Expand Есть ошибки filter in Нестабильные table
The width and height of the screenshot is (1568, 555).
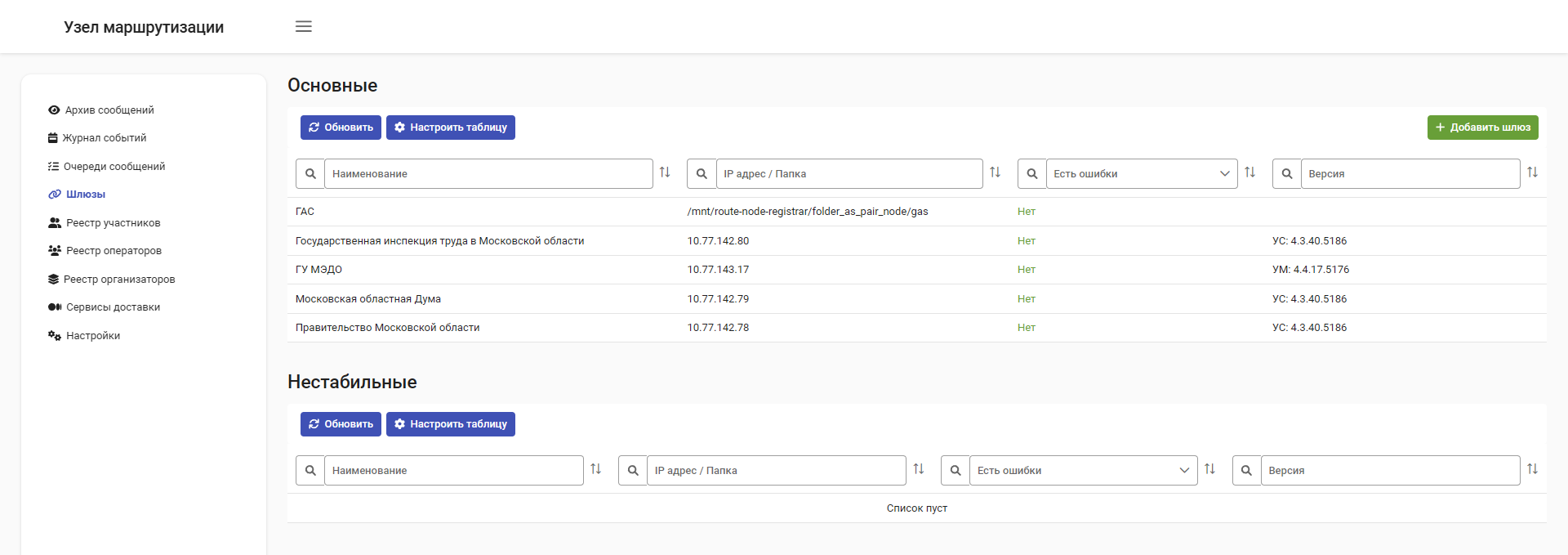(x=1082, y=471)
